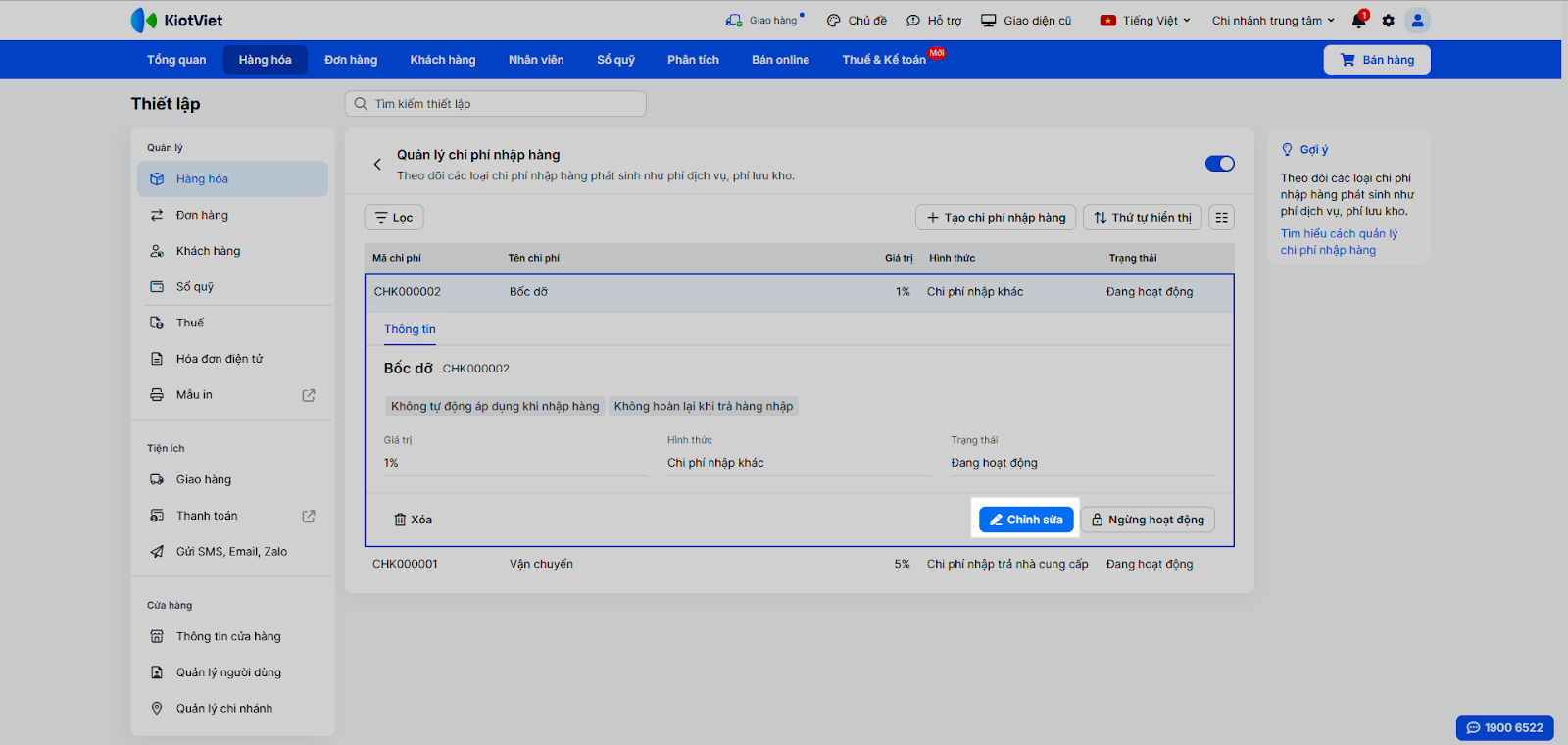Open the Tìm hiểu cách quản lý chi phí link
Screen dimensions: 1568x745
(1339, 242)
